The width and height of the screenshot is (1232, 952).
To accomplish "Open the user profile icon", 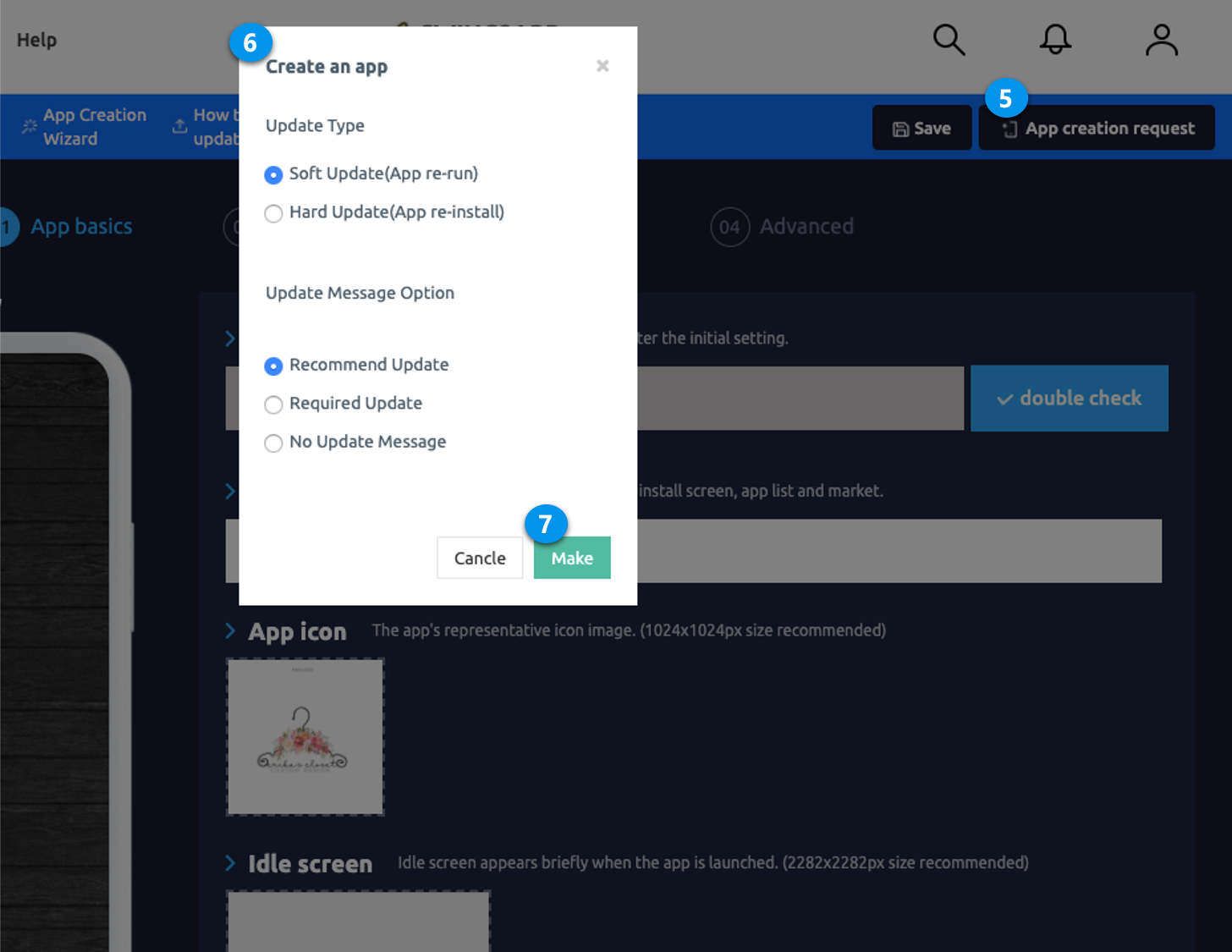I will (1161, 40).
